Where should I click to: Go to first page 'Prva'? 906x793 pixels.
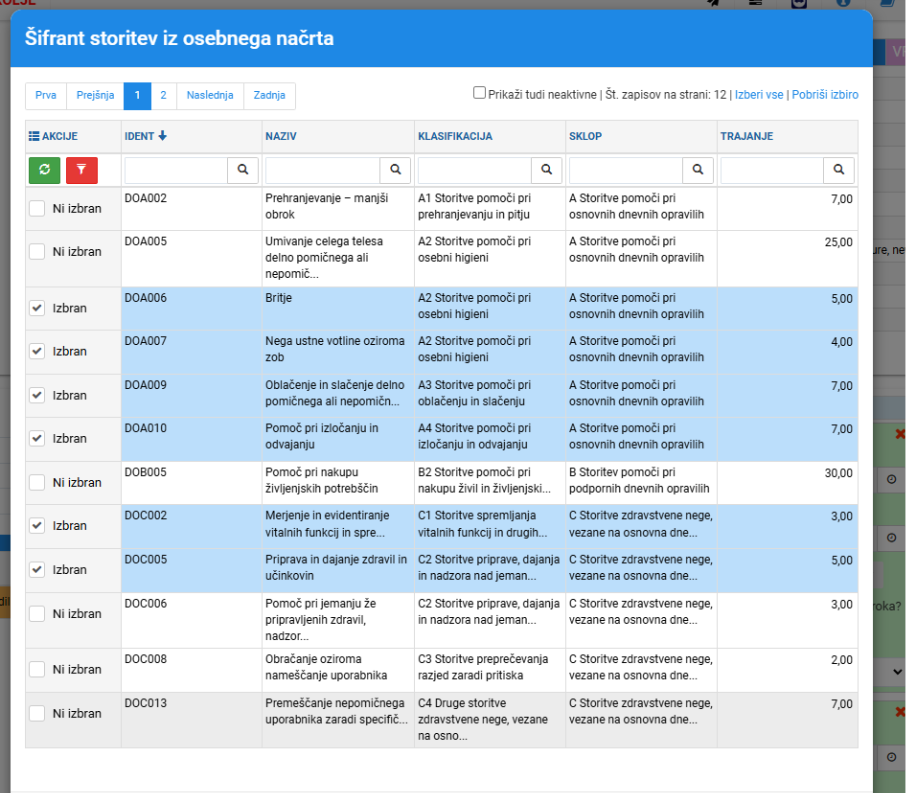[46, 95]
